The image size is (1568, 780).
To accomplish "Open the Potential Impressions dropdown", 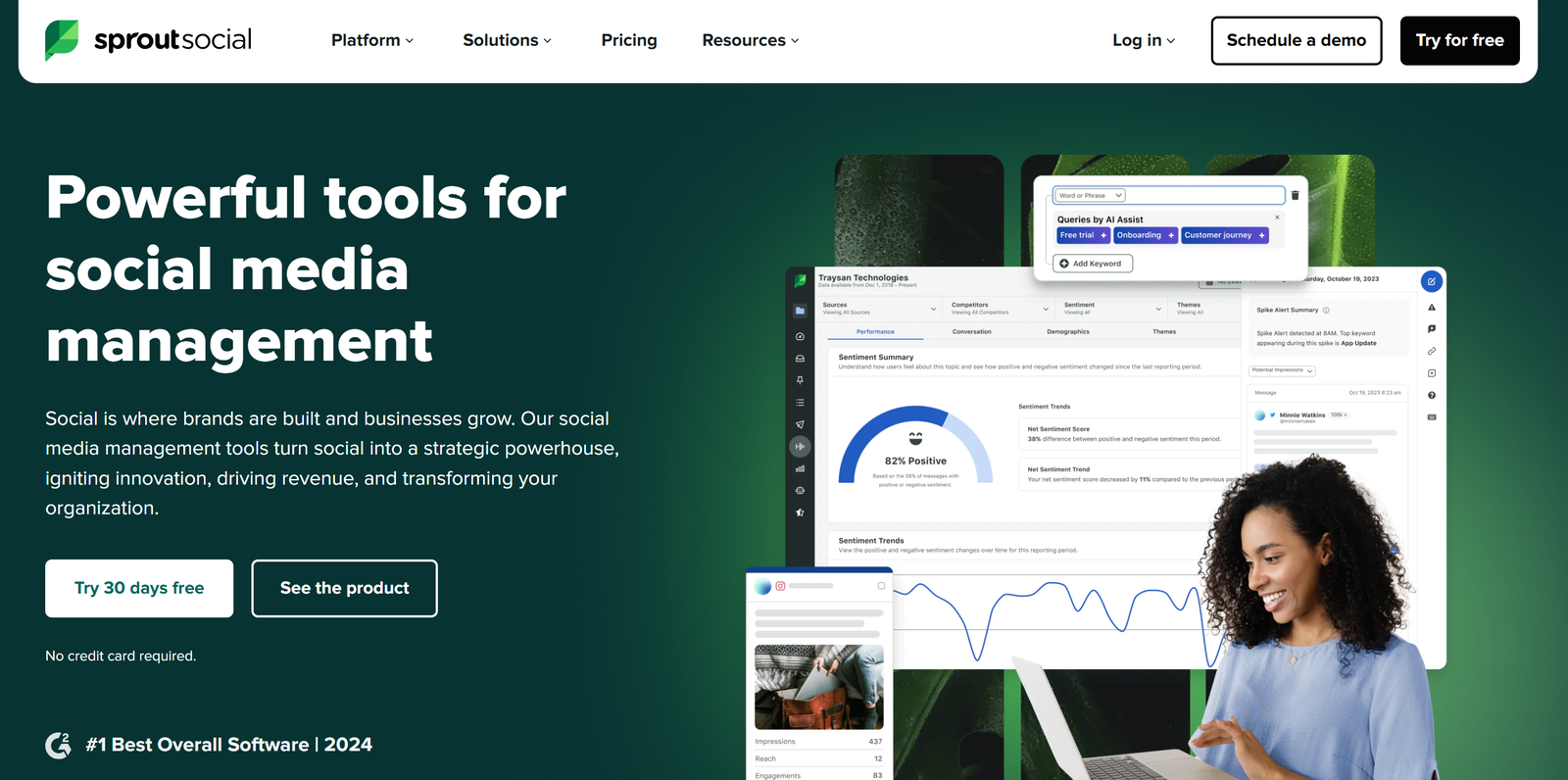I will point(1282,370).
